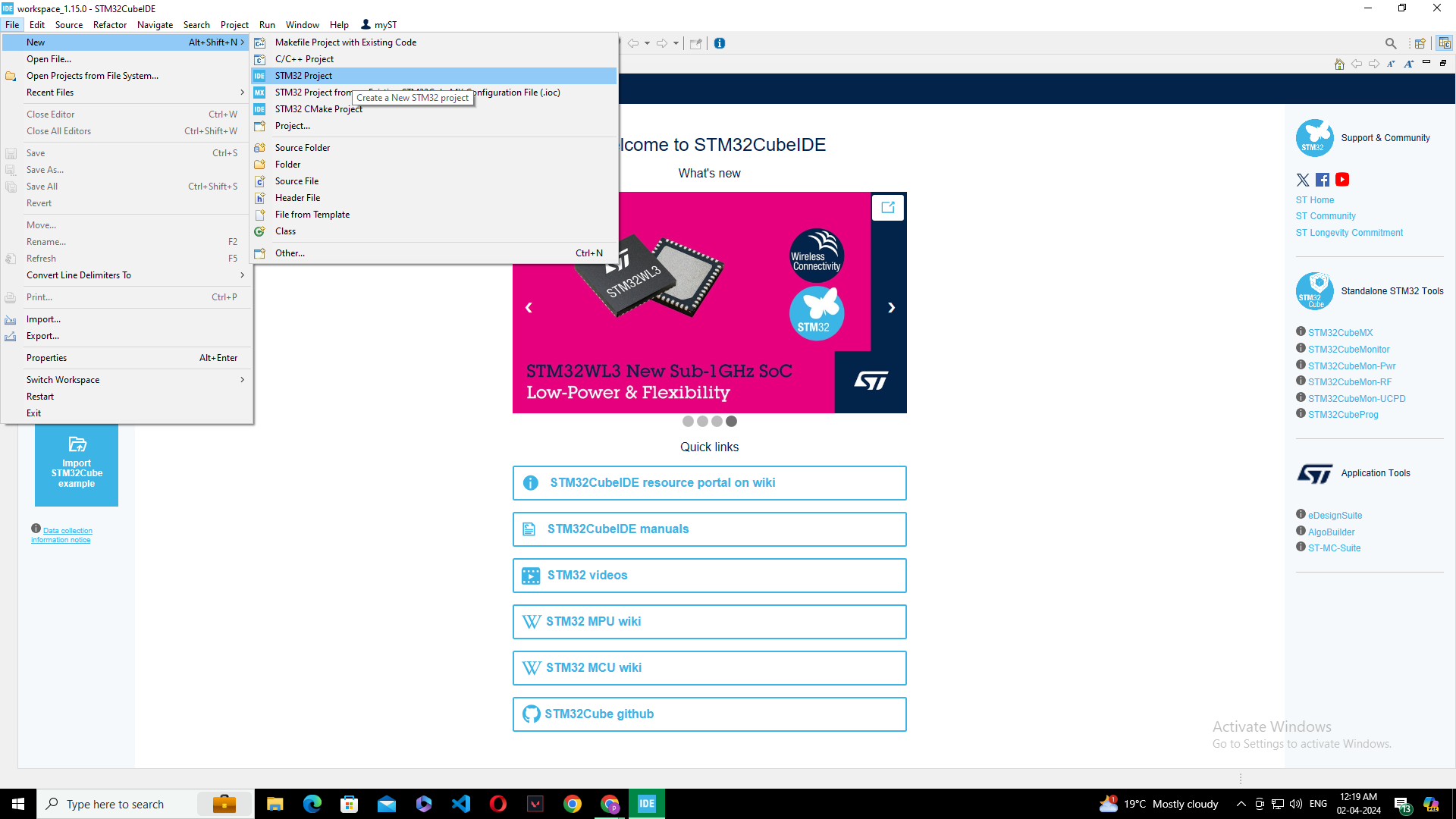Click the Welcome page Home icon
Image resolution: width=1456 pixels, height=819 pixels.
tap(1339, 64)
